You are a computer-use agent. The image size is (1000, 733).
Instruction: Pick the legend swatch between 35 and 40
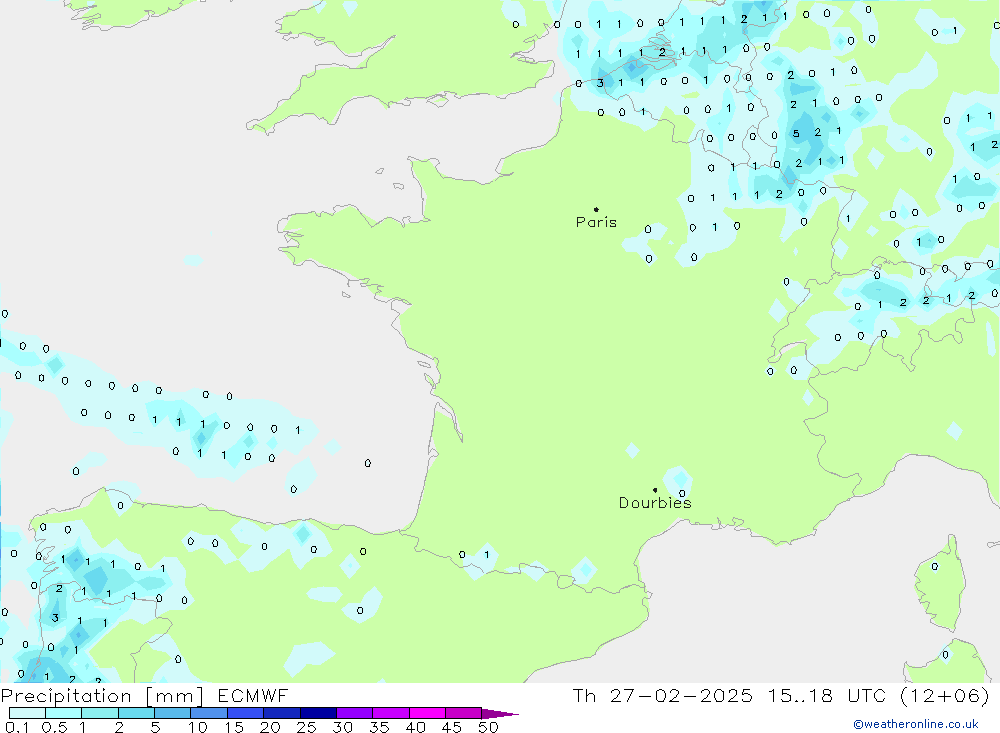pos(390,713)
